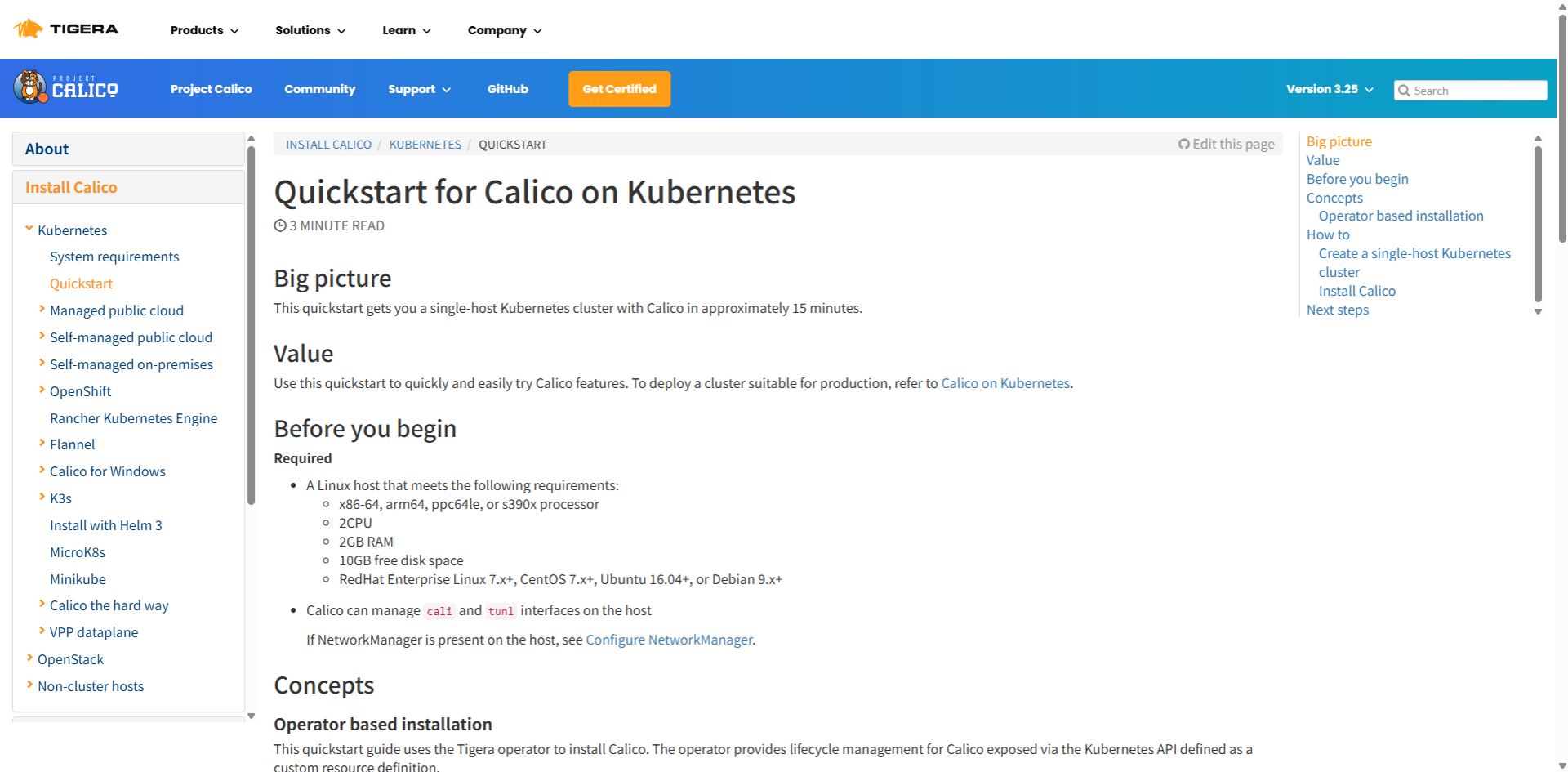Open MicroK8s page
The image size is (1568, 772).
click(x=78, y=552)
